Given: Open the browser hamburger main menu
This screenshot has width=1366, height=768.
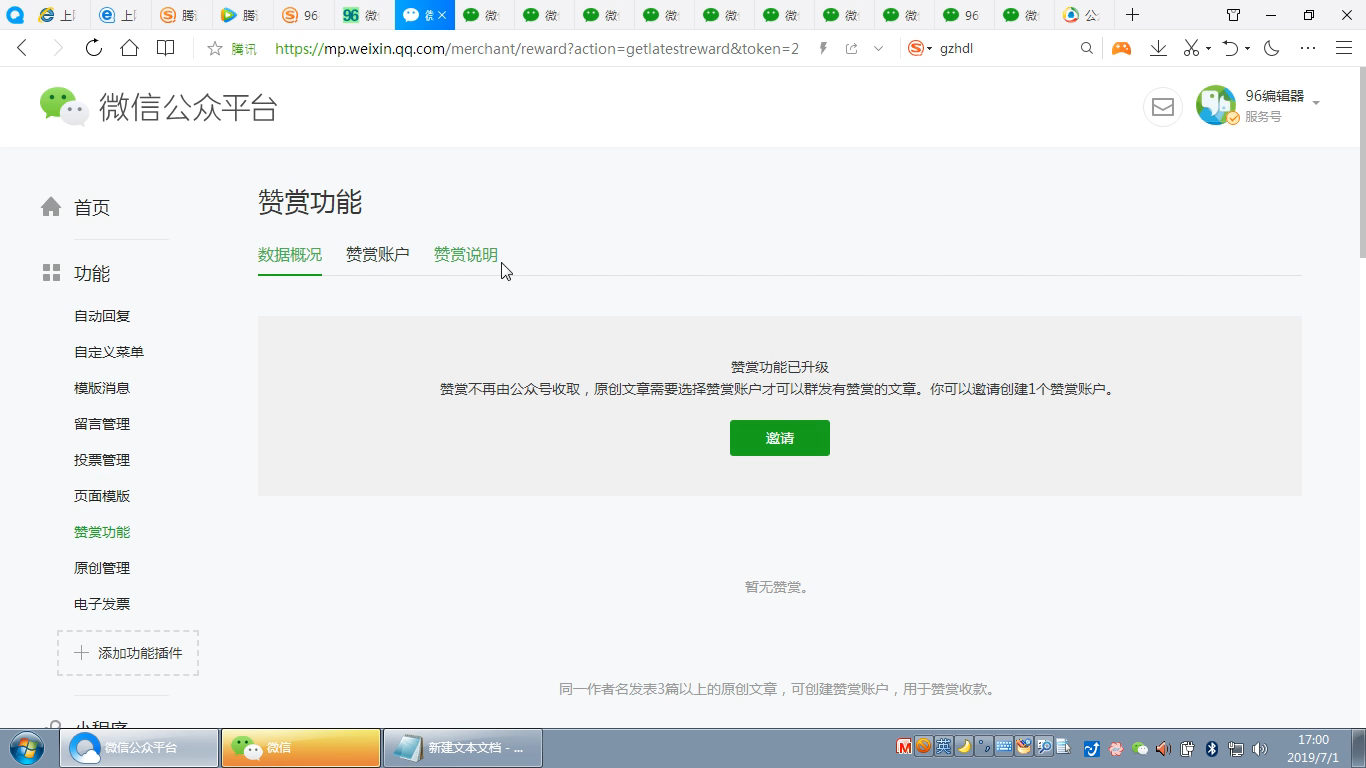Looking at the screenshot, I should (x=1344, y=48).
